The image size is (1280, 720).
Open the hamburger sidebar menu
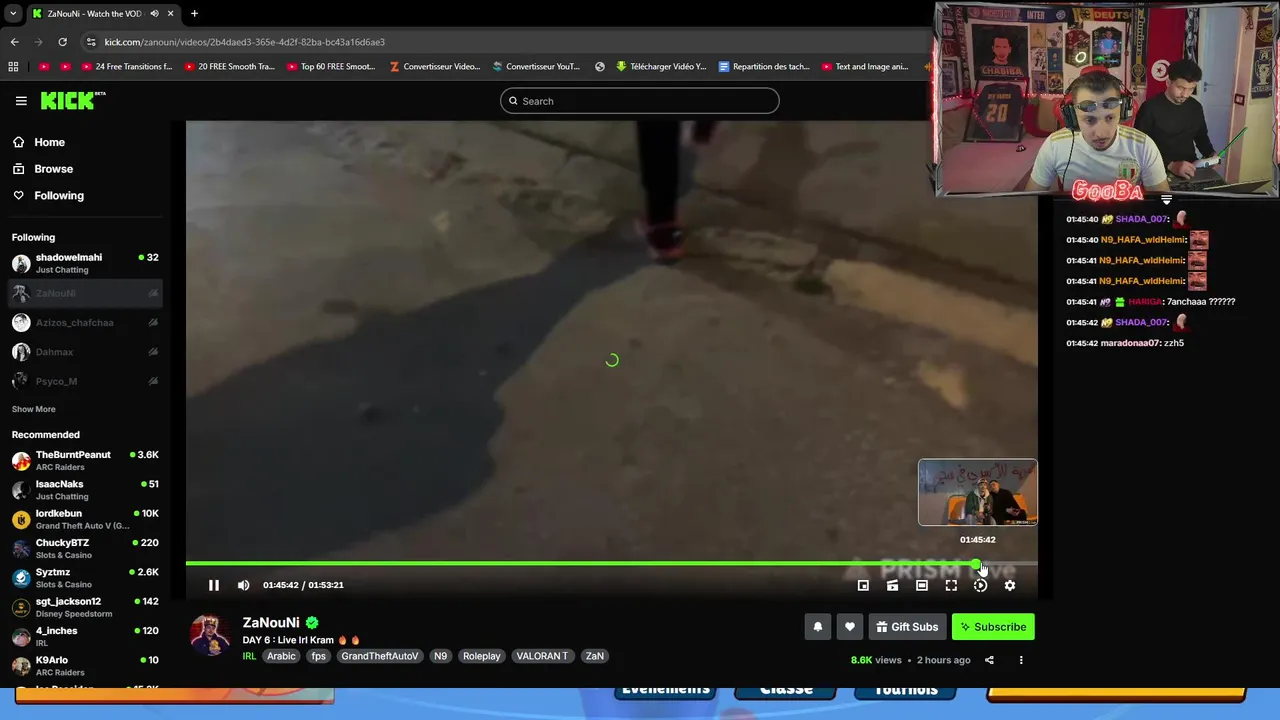[21, 101]
